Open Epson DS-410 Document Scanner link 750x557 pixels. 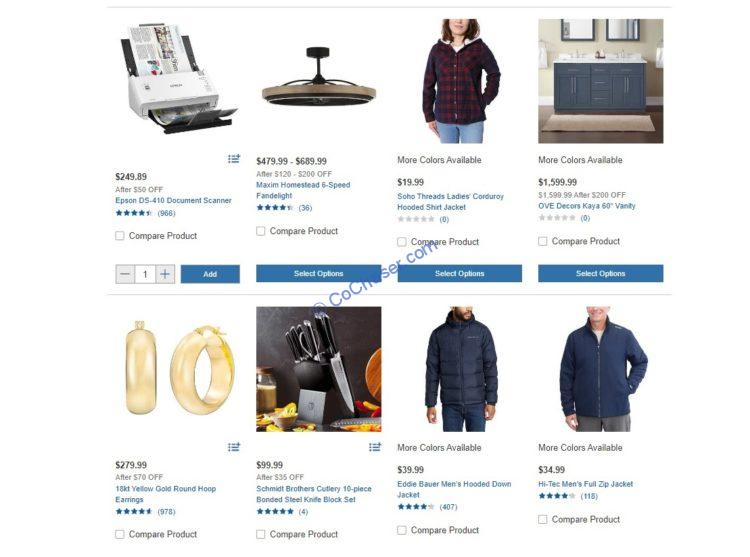[x=173, y=200]
